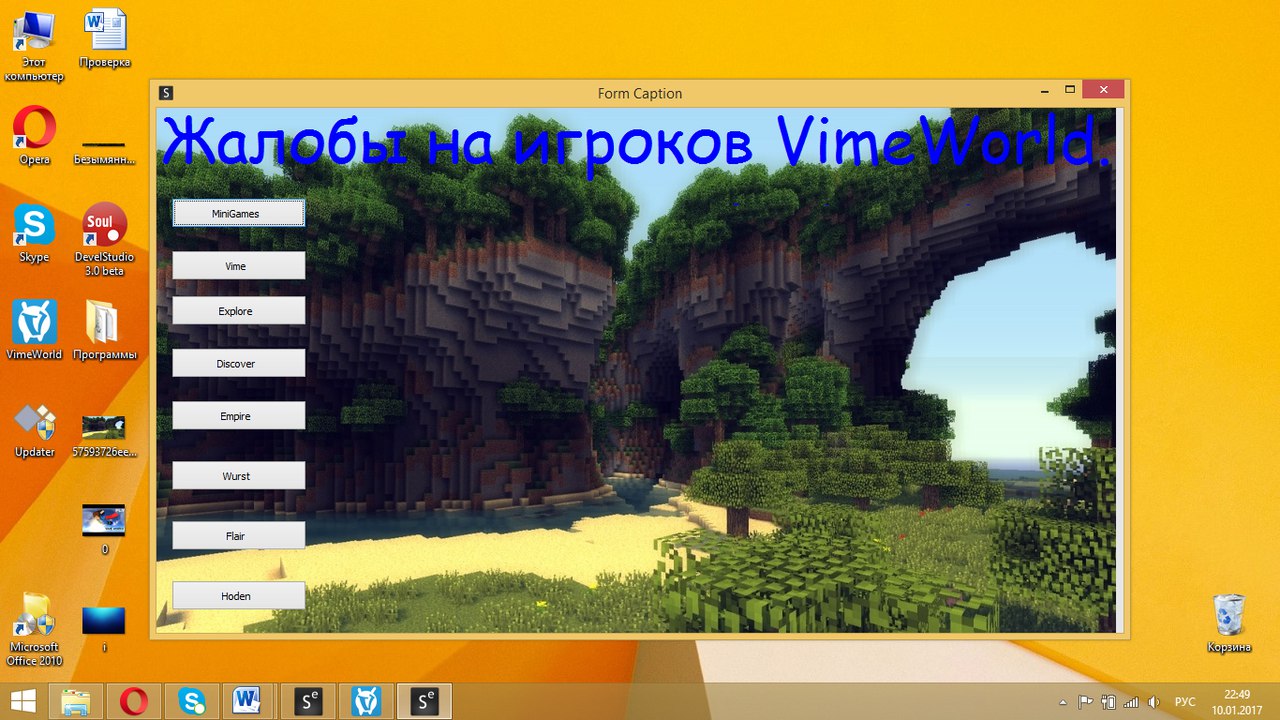Choose the Discover button

tap(238, 363)
